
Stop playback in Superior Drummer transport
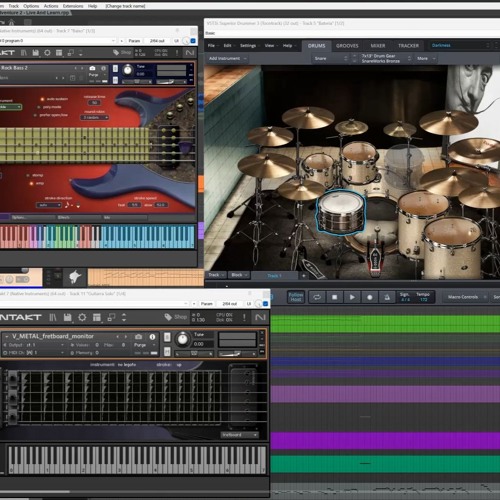point(334,297)
